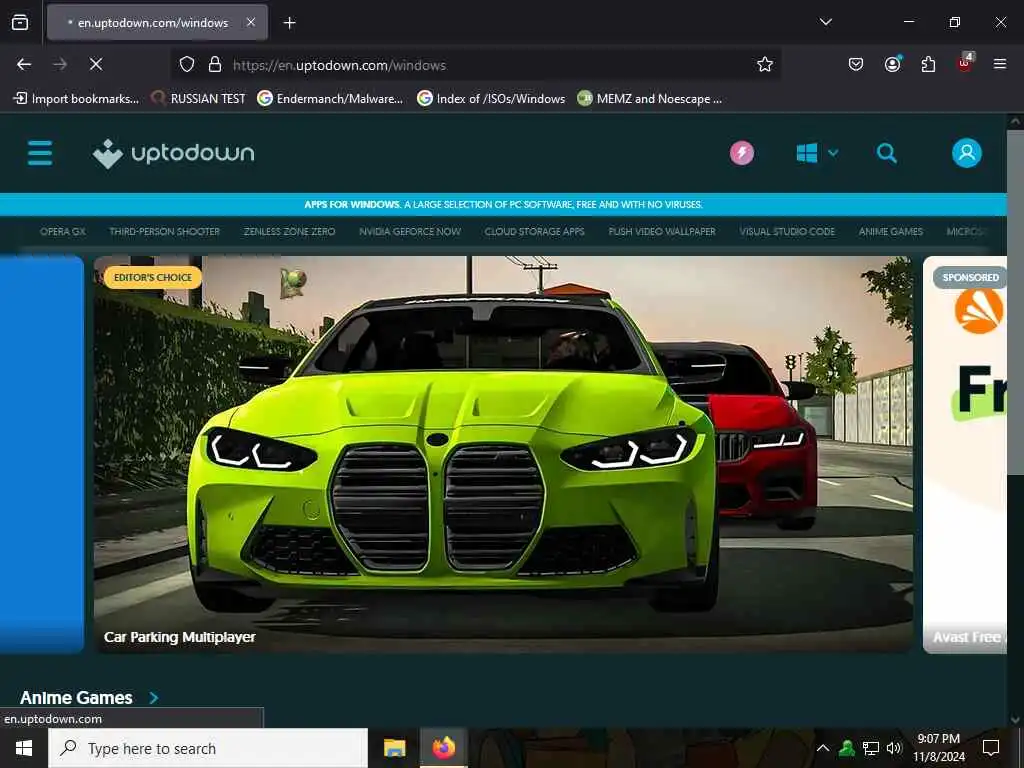The height and width of the screenshot is (768, 1024).
Task: Show hidden system tray icons
Action: pos(823,748)
